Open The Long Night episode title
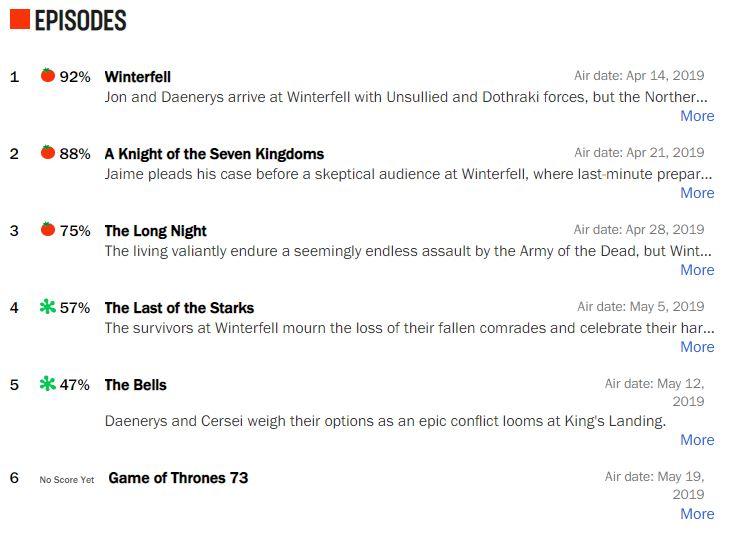732x538 pixels. 155,231
